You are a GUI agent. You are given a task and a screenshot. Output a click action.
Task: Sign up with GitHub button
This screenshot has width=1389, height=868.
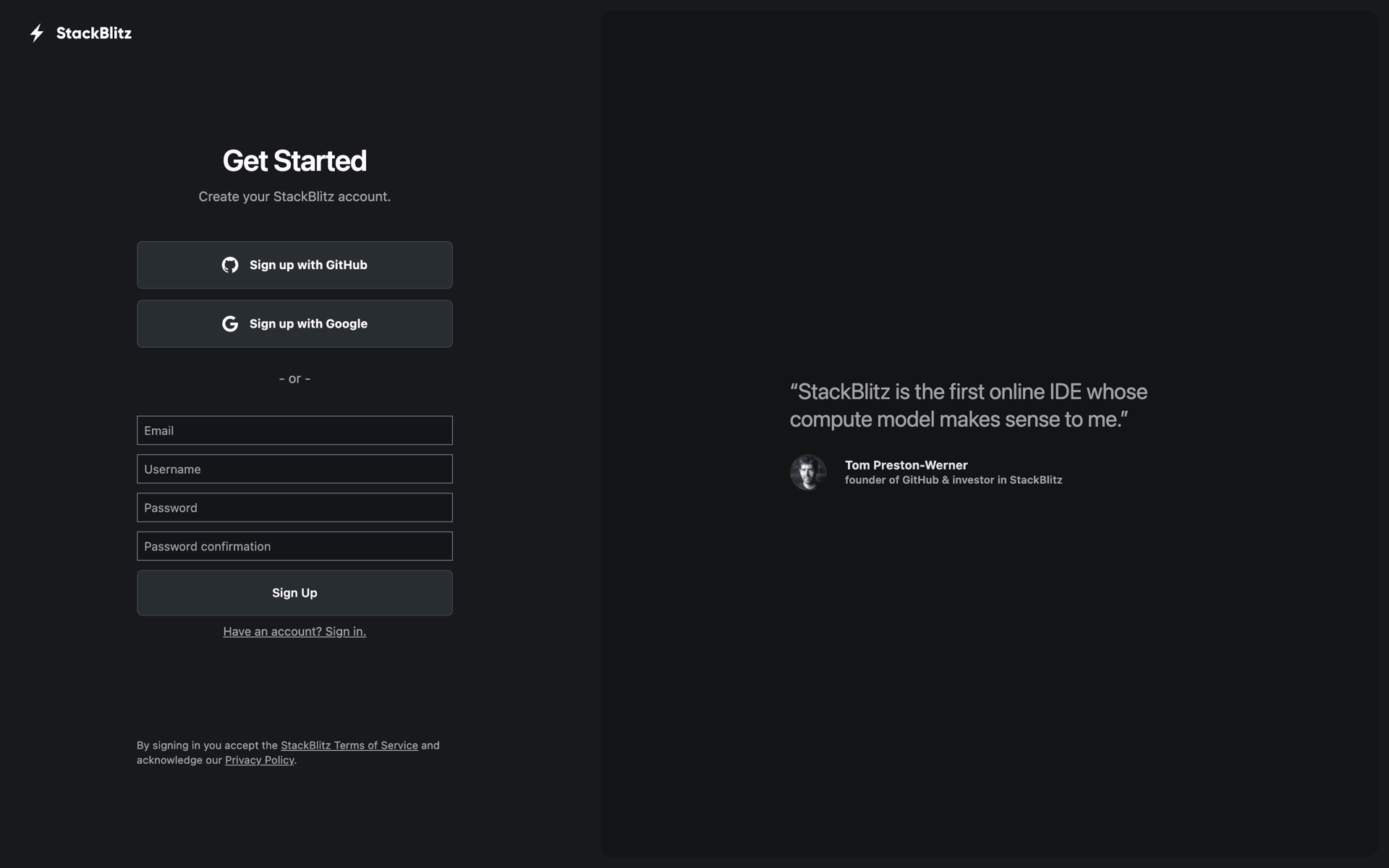coord(294,265)
